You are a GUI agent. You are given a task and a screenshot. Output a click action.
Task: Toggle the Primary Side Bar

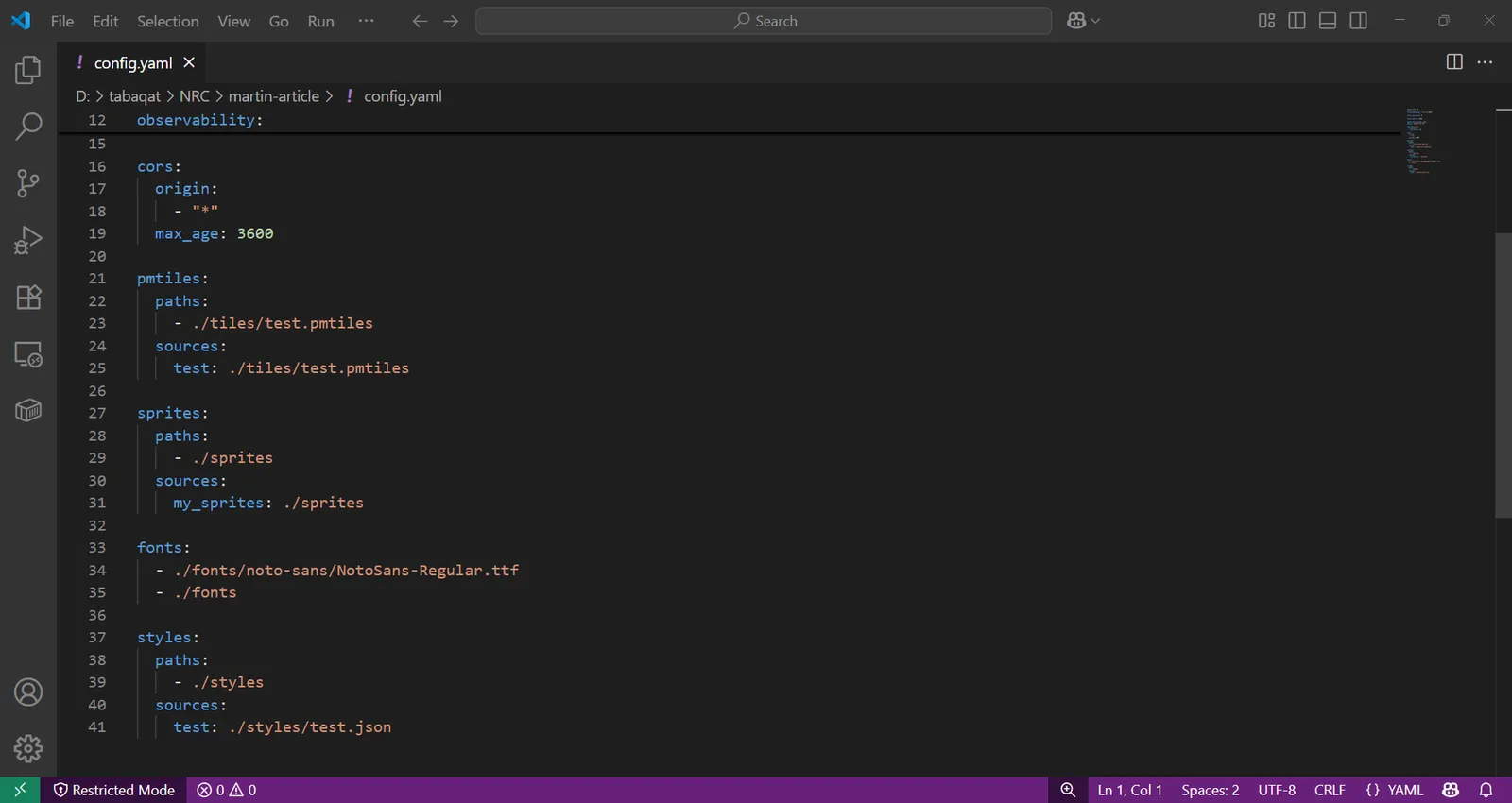1297,21
